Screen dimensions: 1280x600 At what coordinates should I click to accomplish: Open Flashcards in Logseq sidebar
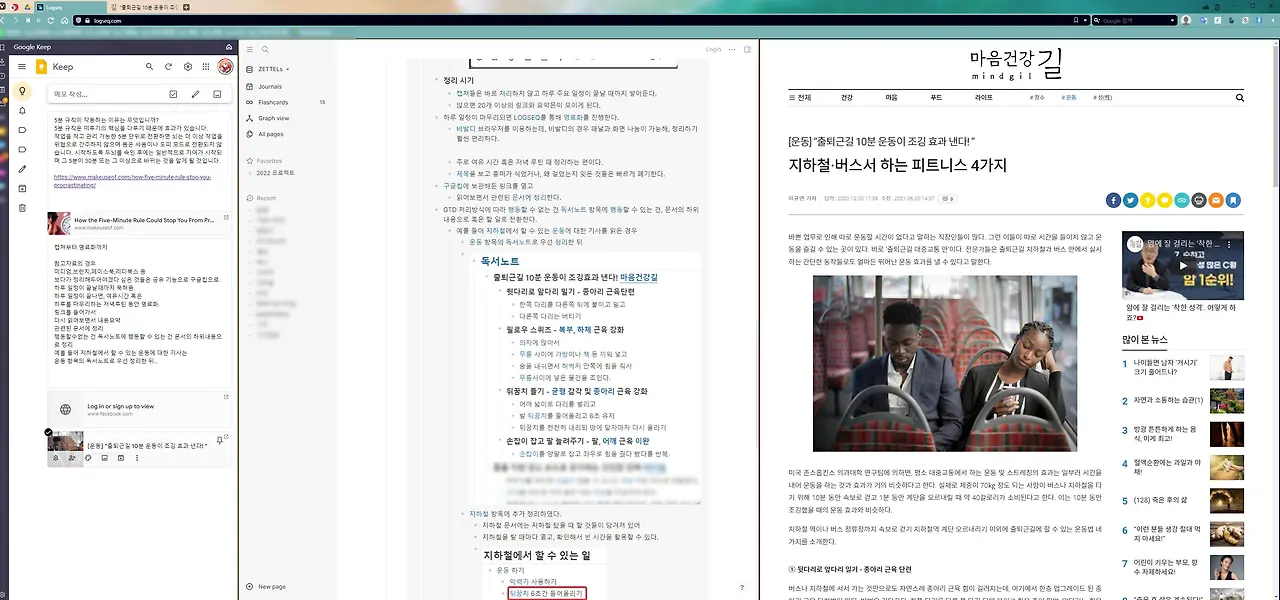[x=287, y=102]
